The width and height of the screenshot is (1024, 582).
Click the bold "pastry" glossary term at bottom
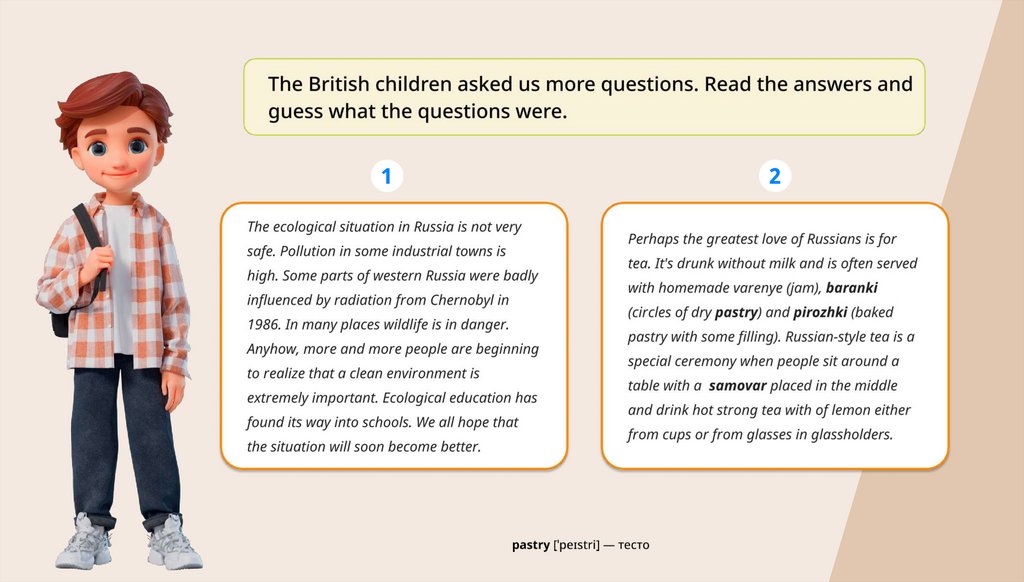pyautogui.click(x=530, y=545)
